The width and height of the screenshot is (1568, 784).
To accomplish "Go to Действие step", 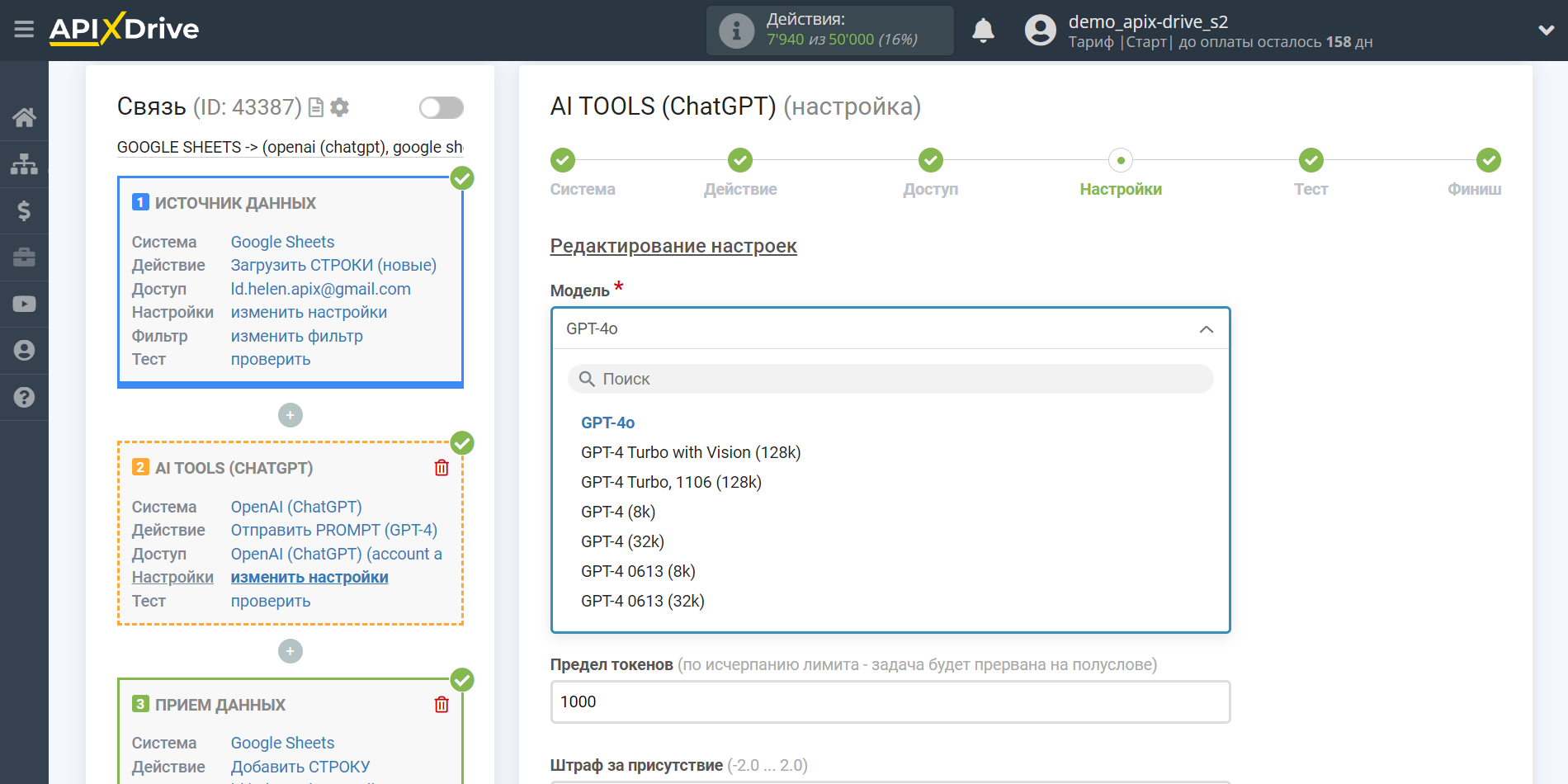I will pos(740,160).
